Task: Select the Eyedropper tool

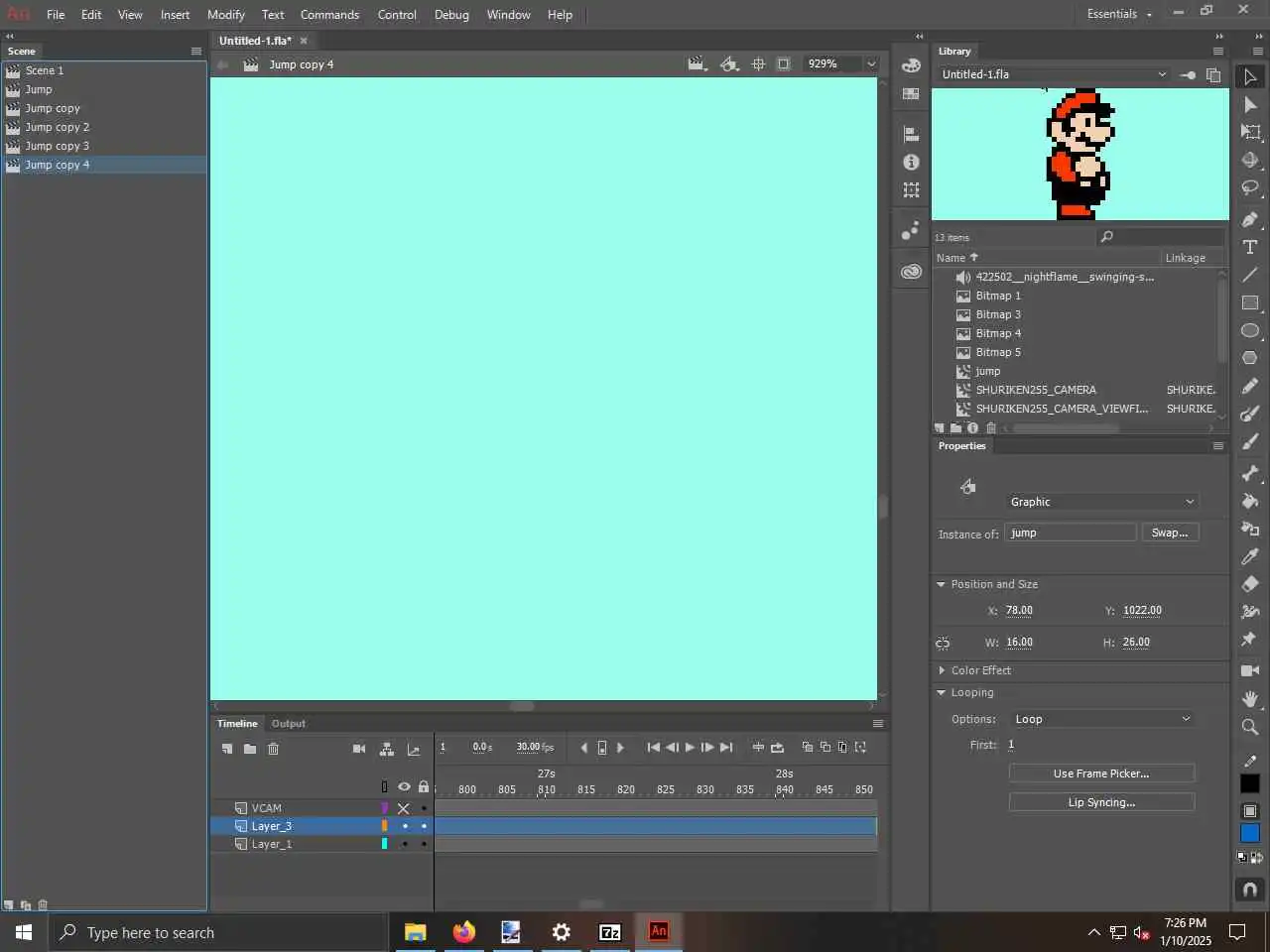Action: [x=1250, y=556]
